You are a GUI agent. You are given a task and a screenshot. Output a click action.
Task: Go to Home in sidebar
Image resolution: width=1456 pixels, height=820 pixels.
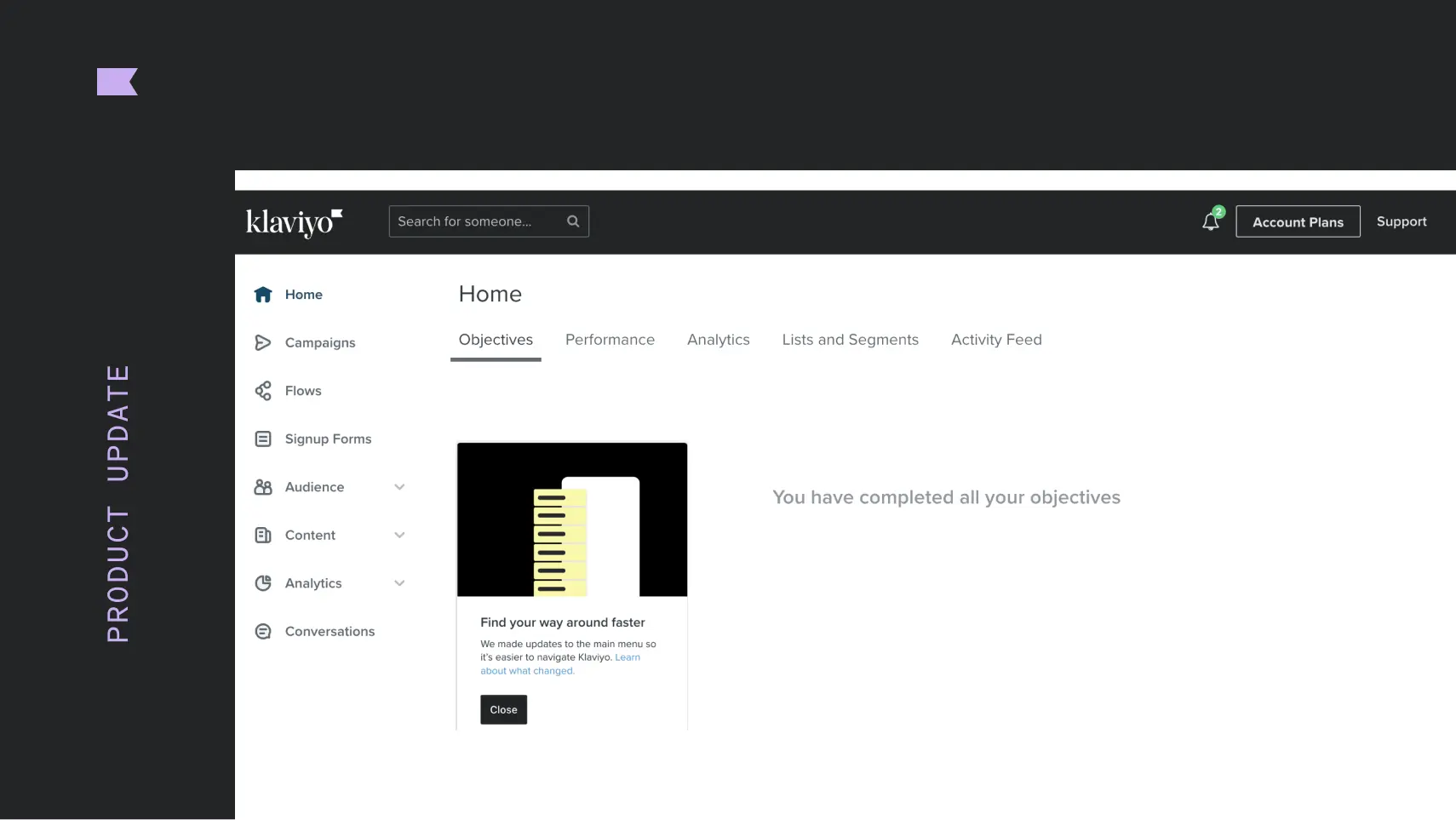(304, 295)
